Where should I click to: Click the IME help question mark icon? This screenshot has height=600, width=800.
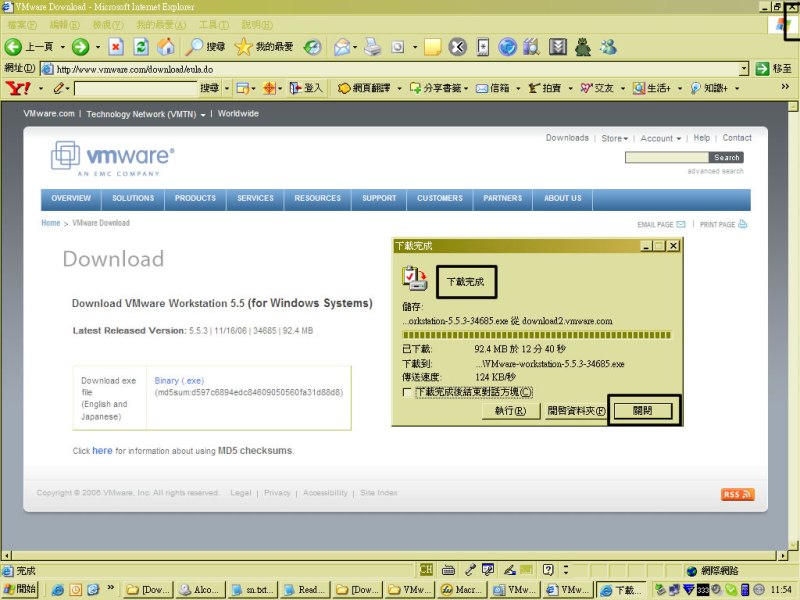[x=548, y=569]
